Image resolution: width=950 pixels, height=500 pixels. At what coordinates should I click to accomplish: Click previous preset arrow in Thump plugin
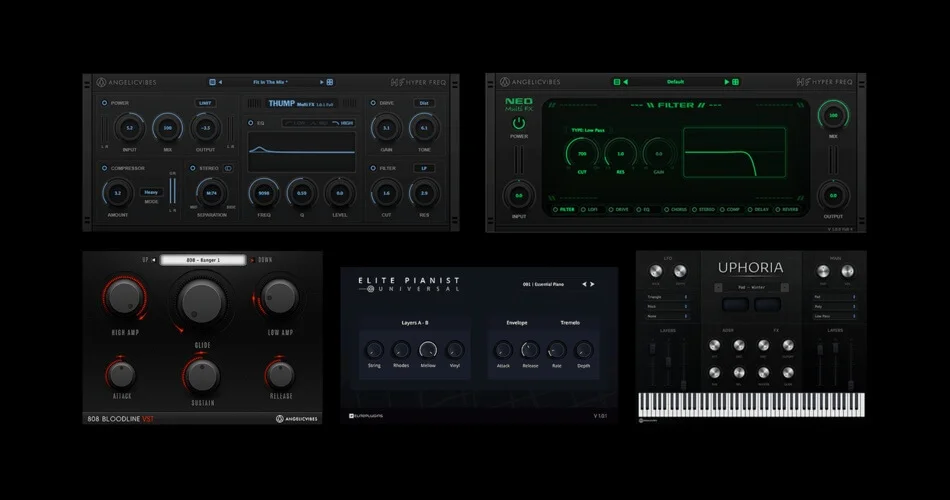tap(220, 82)
